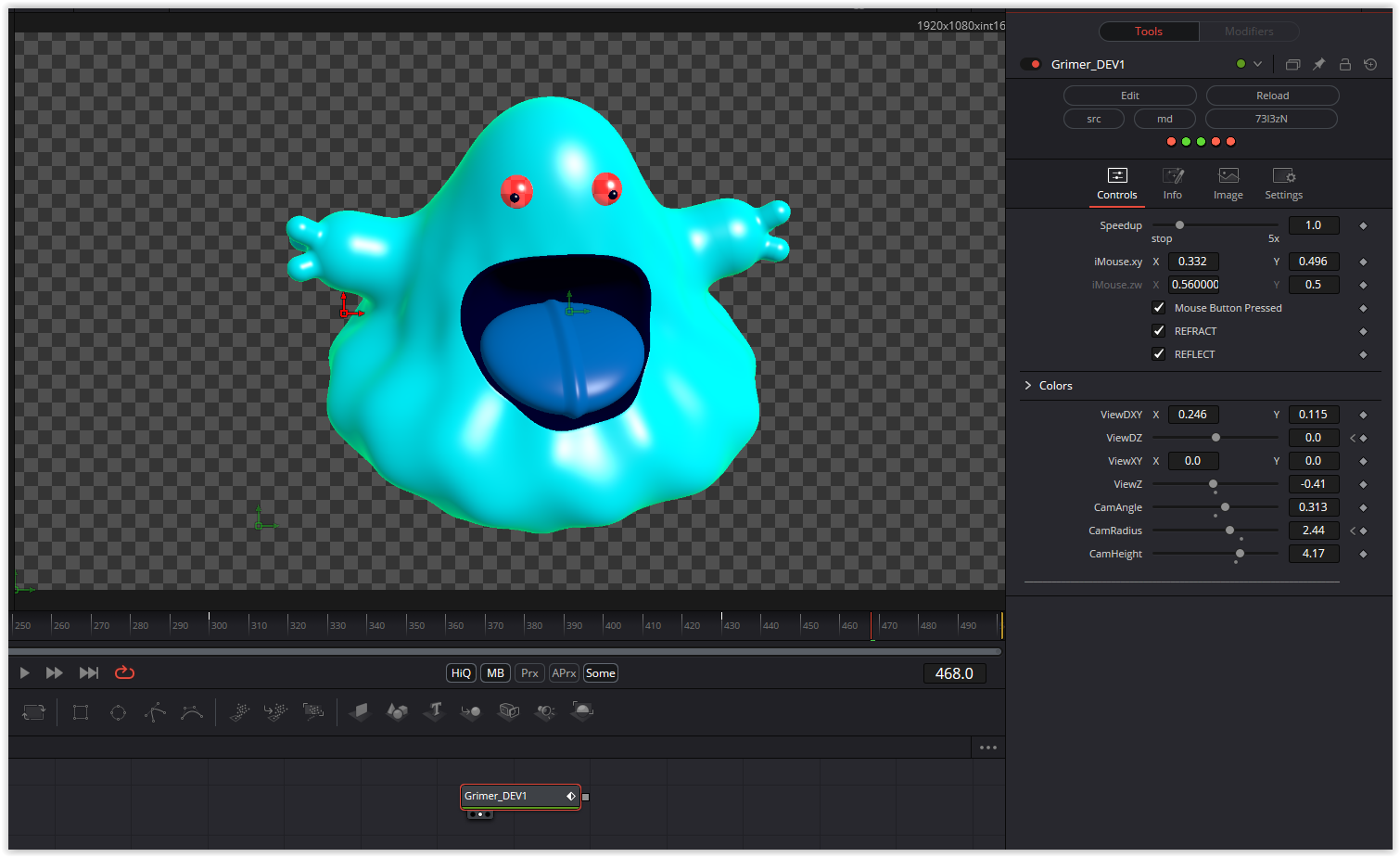The height and width of the screenshot is (857, 1400).
Task: Add a pEmitter particle node
Action: pos(239,712)
